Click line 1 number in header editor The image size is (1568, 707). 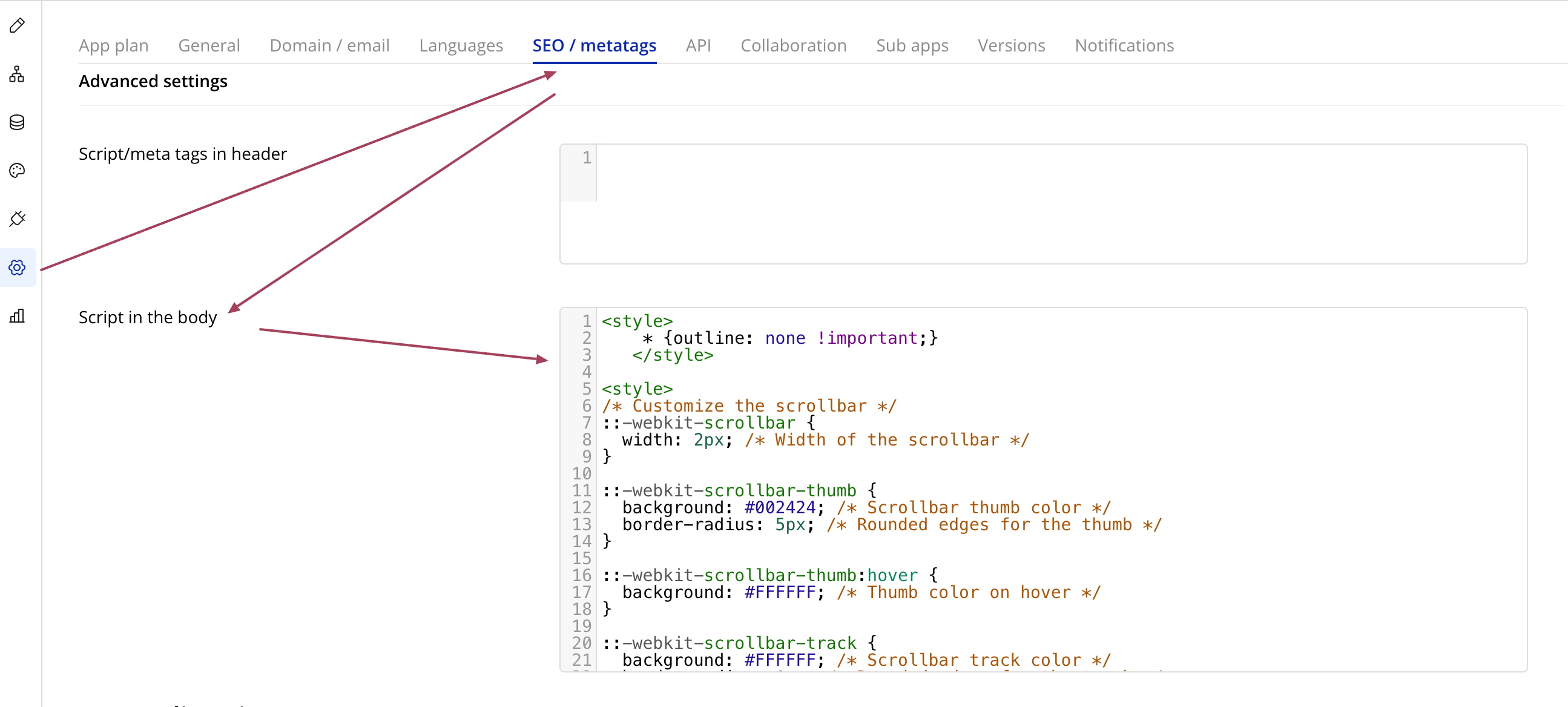tap(586, 158)
